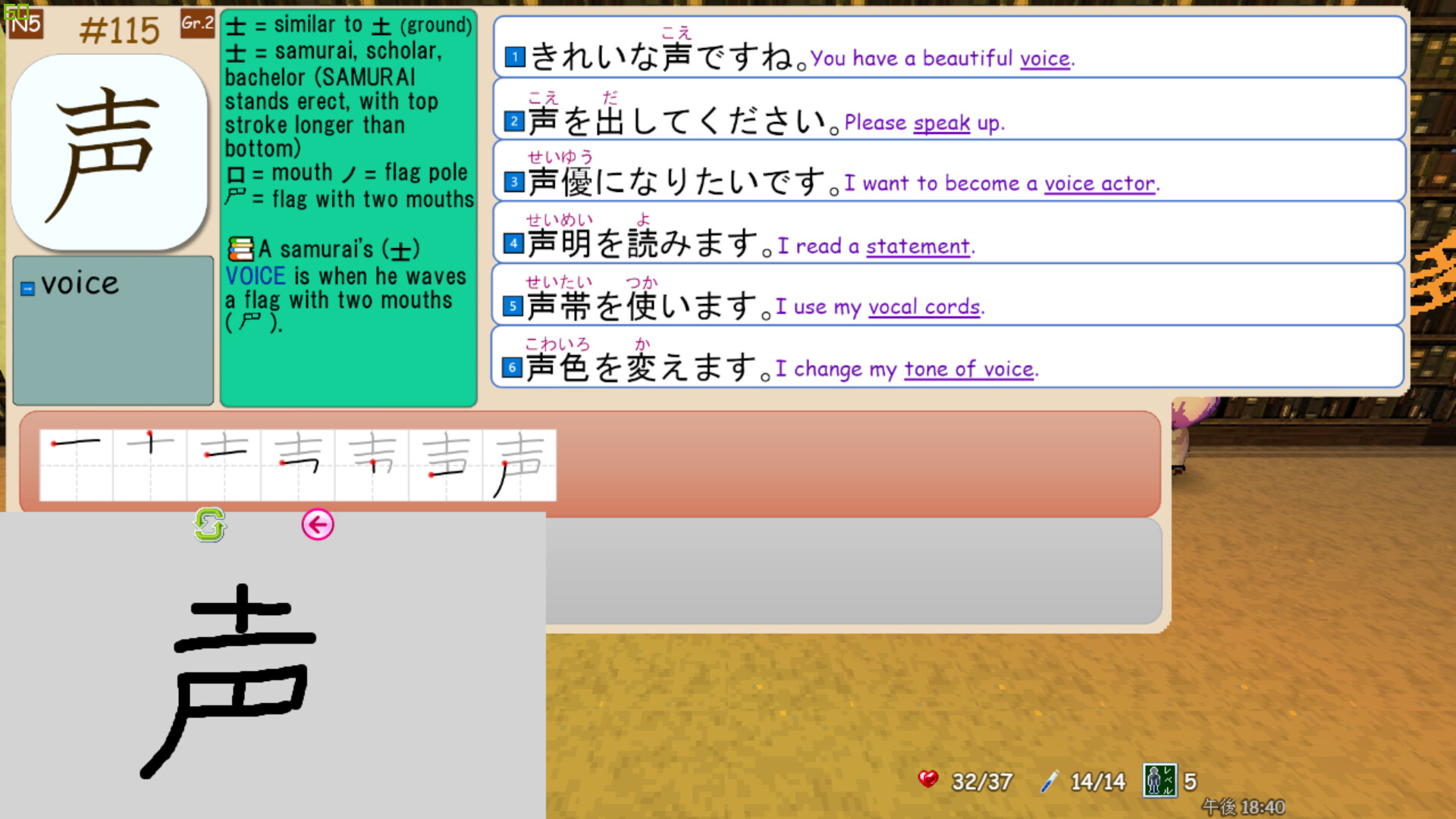The image size is (1456, 819).
Task: Click the blue pencil stamina icon
Action: (1050, 781)
